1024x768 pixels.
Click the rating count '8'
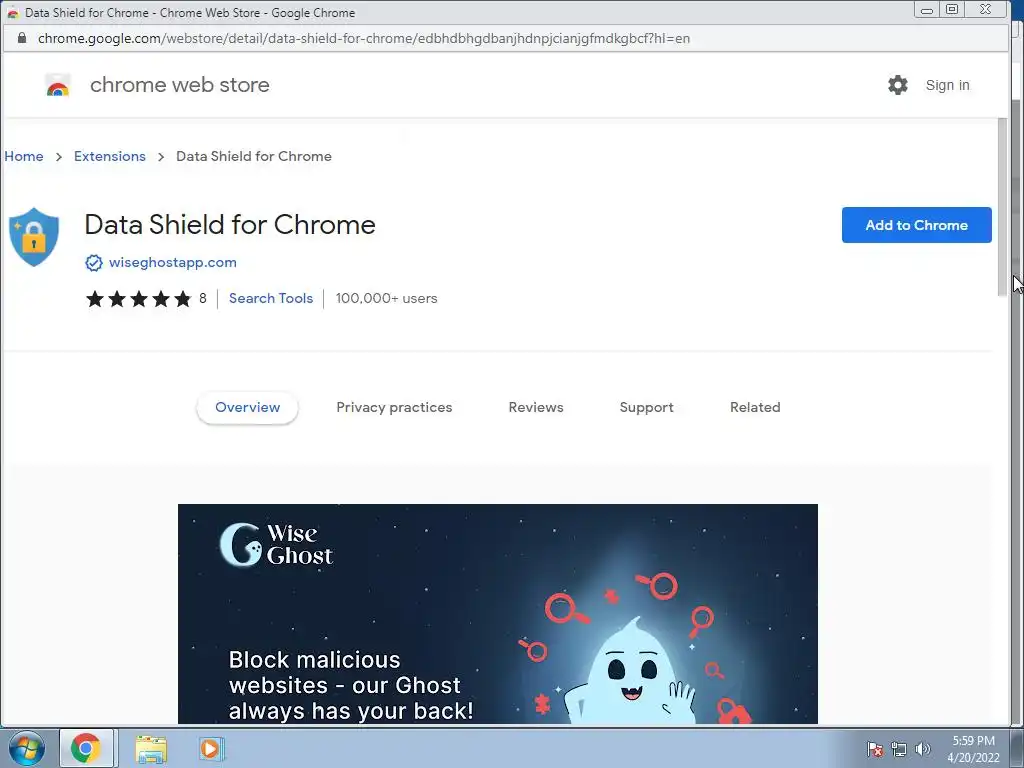(x=202, y=298)
